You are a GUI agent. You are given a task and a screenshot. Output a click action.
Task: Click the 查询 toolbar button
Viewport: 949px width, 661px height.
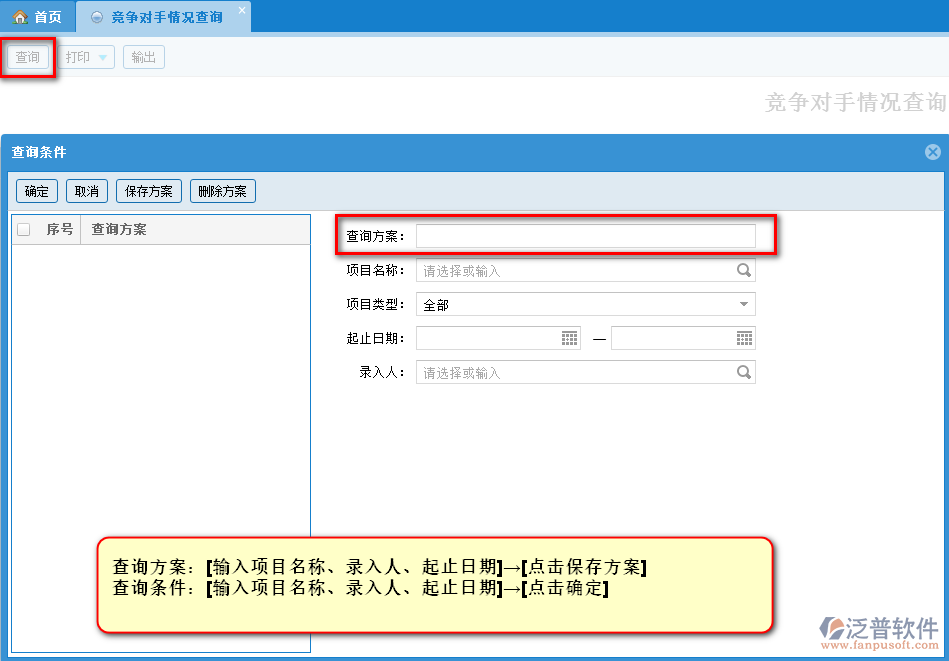click(x=28, y=58)
